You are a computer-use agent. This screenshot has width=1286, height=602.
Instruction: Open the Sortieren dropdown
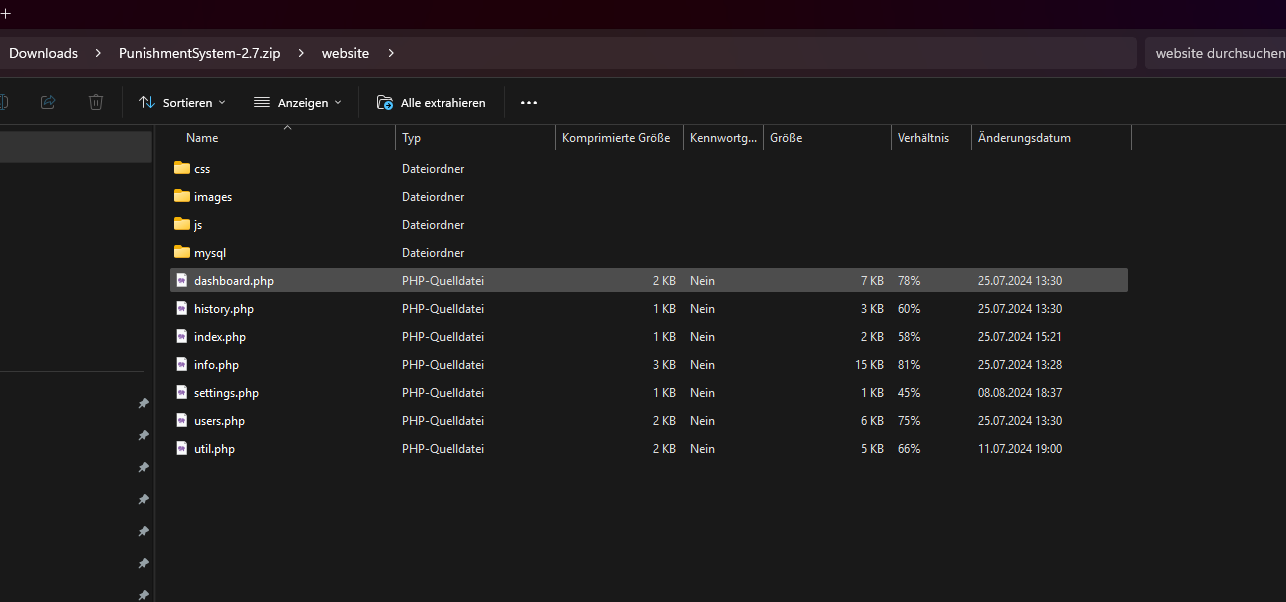182,102
